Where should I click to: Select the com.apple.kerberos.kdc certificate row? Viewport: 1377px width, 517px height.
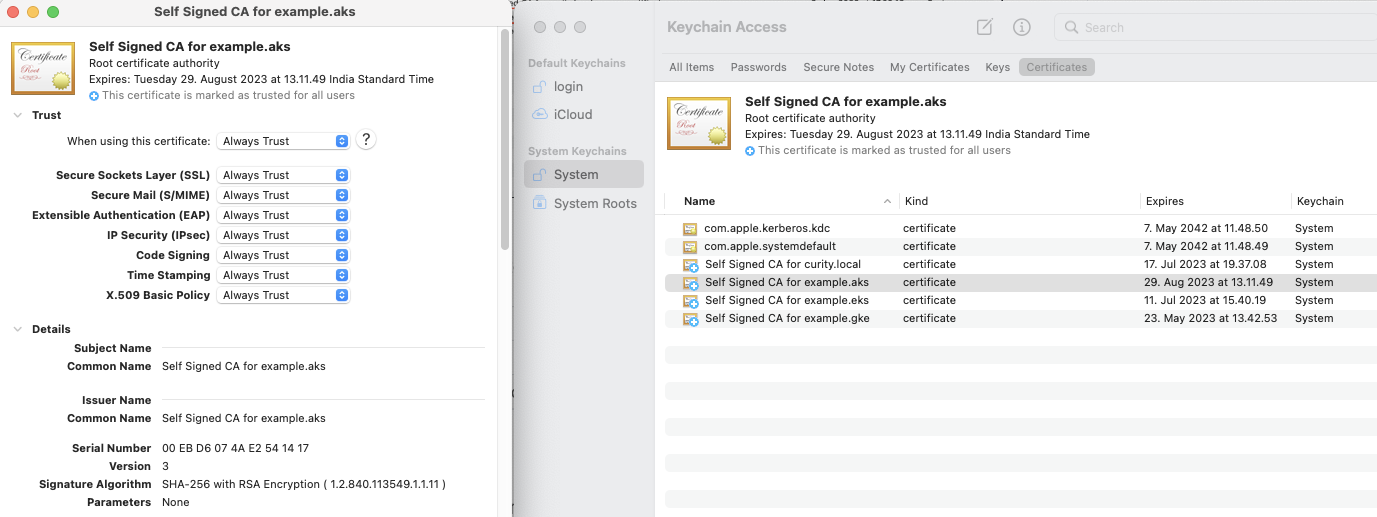coord(1021,229)
